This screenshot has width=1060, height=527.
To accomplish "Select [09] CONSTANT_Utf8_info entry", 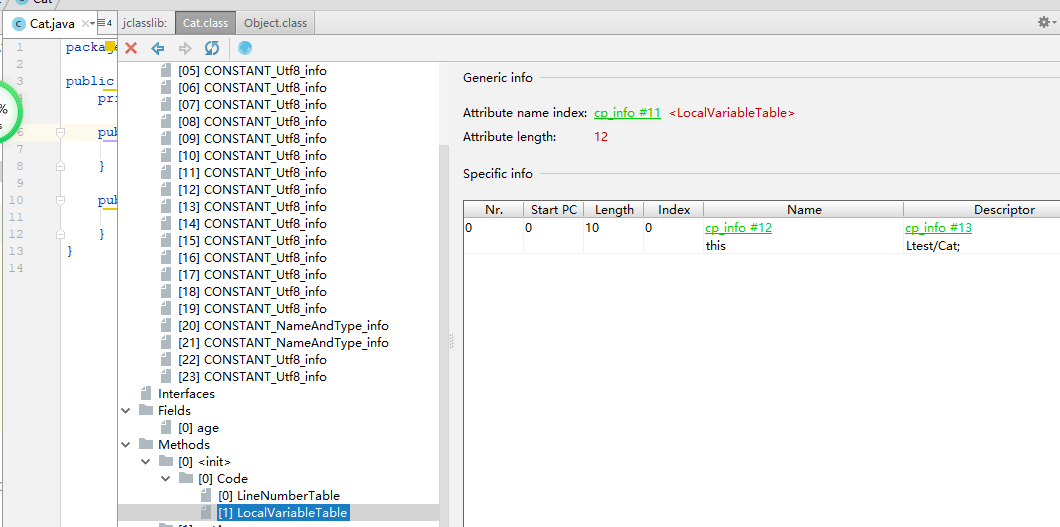I will point(252,139).
